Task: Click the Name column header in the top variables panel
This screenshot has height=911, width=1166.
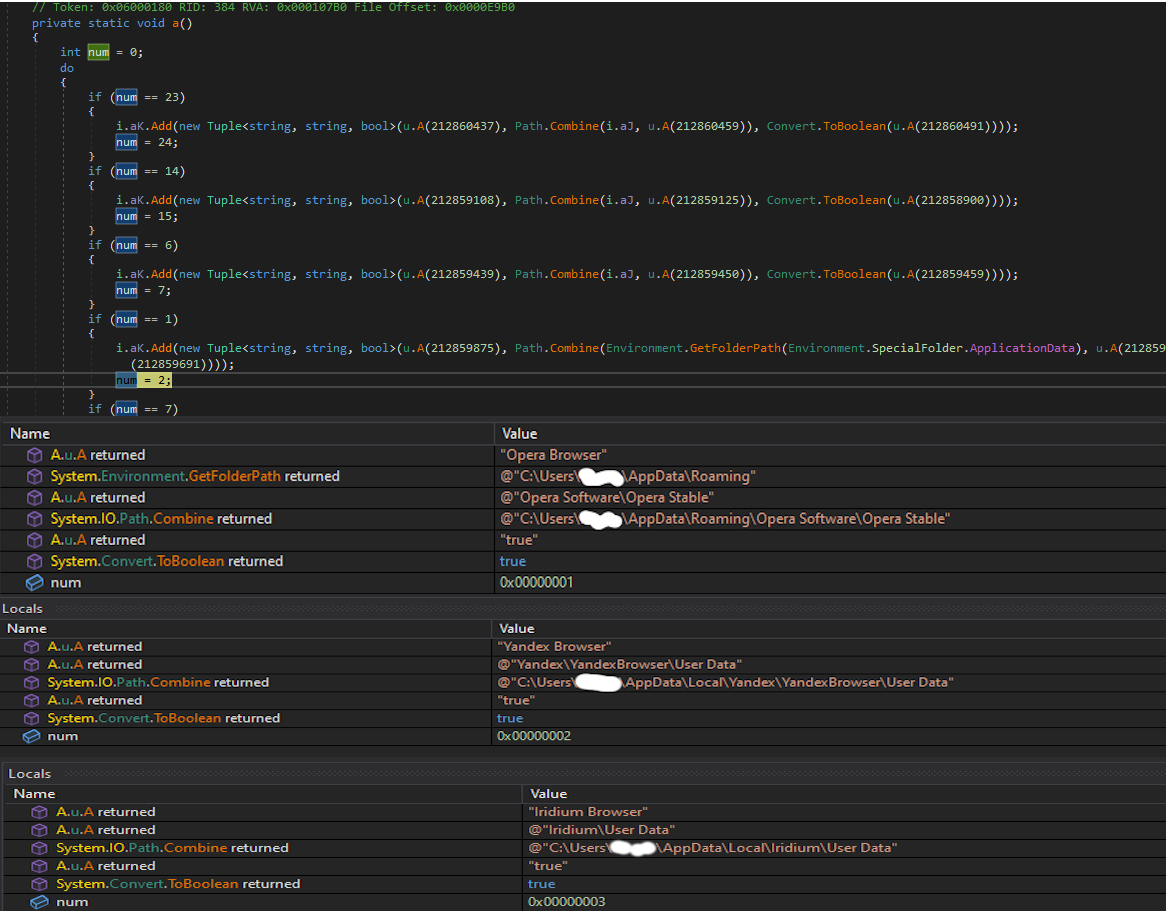Action: point(29,433)
